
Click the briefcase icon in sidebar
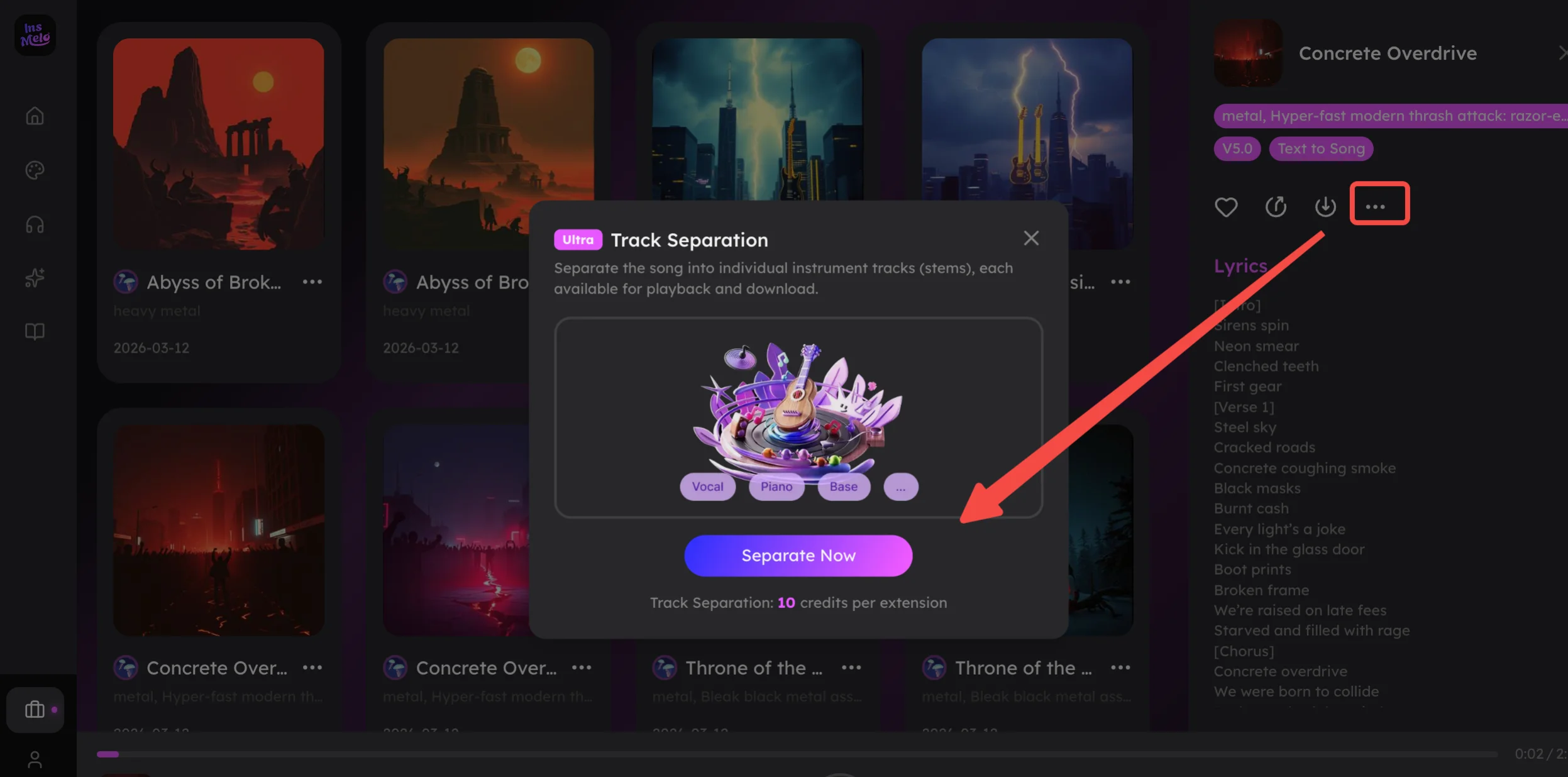(x=35, y=710)
